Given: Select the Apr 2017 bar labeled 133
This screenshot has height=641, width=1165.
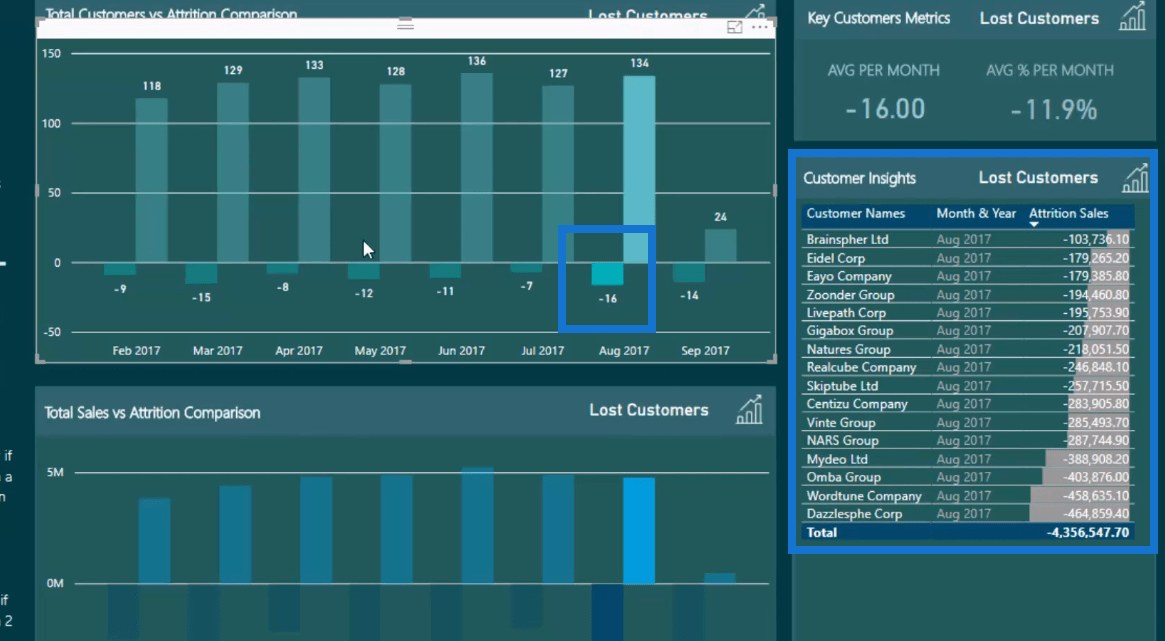Looking at the screenshot, I should (314, 170).
